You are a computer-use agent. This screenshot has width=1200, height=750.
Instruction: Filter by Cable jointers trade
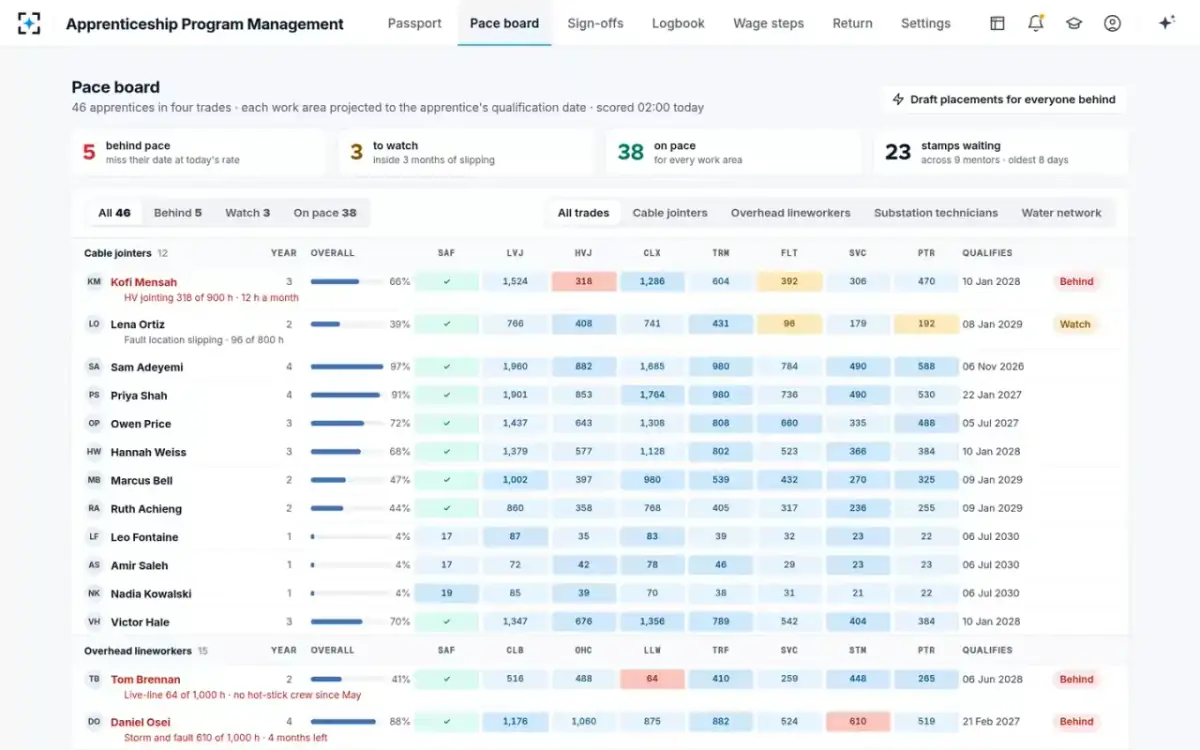point(670,213)
